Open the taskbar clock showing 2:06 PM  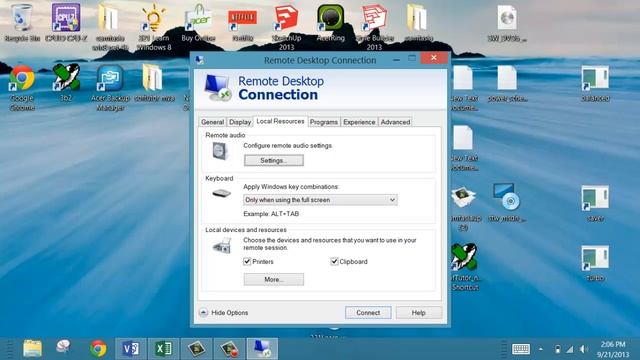click(x=613, y=349)
